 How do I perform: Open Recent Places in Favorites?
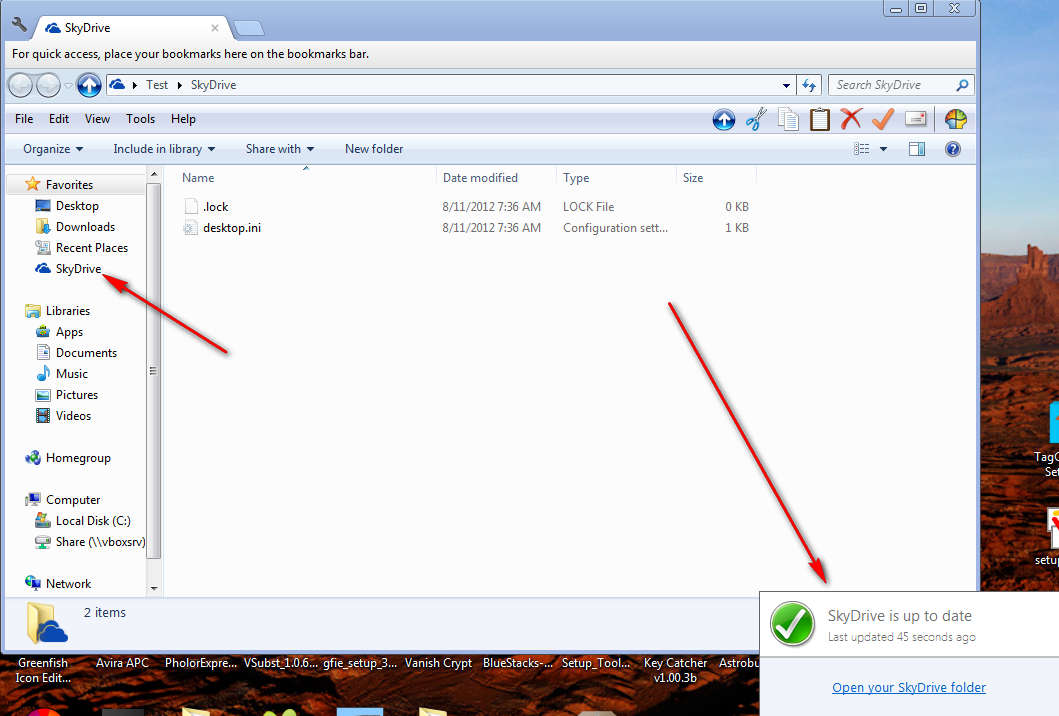pyautogui.click(x=91, y=247)
